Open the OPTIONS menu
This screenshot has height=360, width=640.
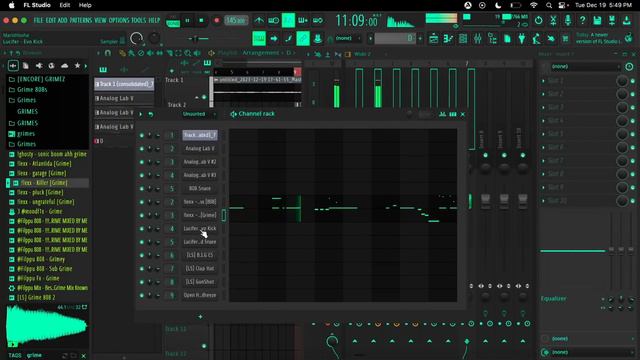coord(119,20)
